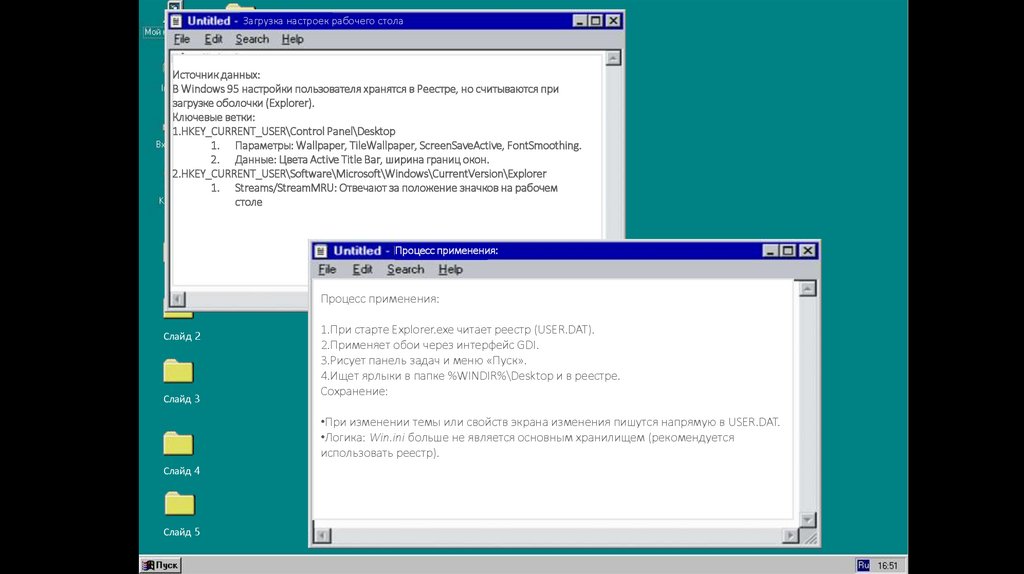Maximize the Процесс применения window
Viewport: 1024px width, 574px height.
pos(788,251)
